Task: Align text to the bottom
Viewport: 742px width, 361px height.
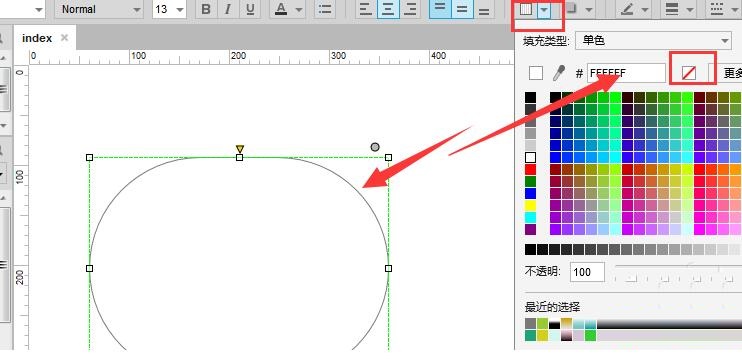Action: coord(484,9)
